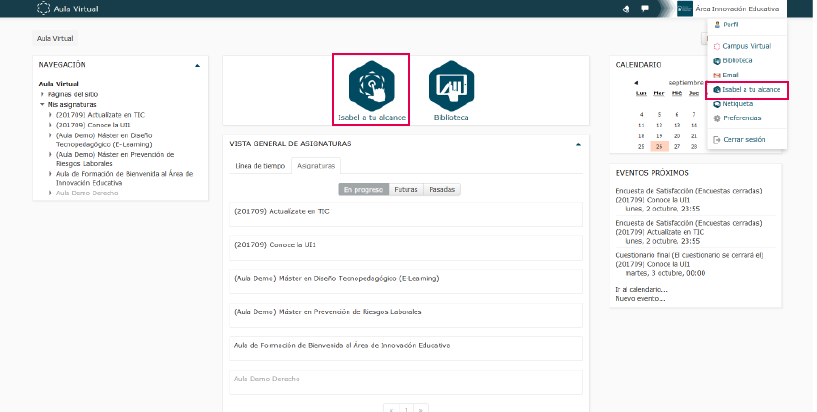This screenshot has width=817, height=412.
Task: Open the messages chat bubble icon
Action: [645, 8]
